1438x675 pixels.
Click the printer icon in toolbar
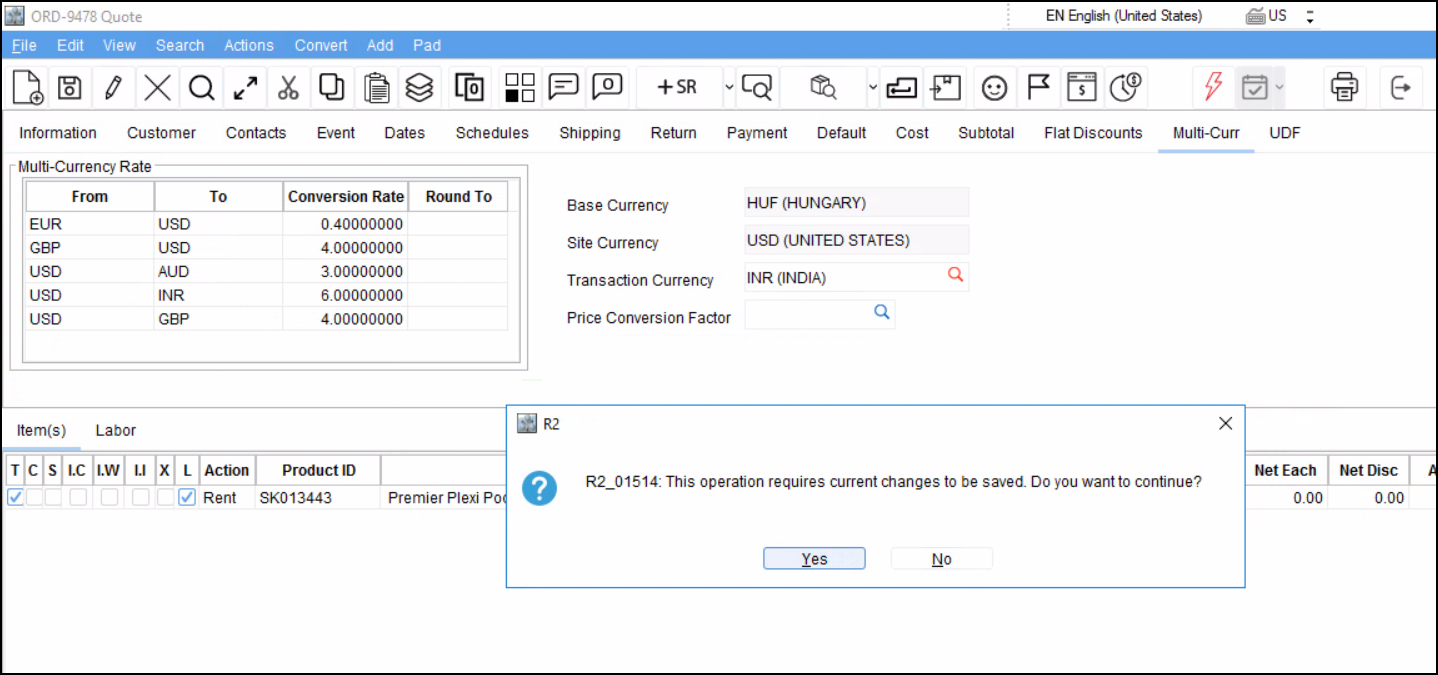(x=1344, y=88)
